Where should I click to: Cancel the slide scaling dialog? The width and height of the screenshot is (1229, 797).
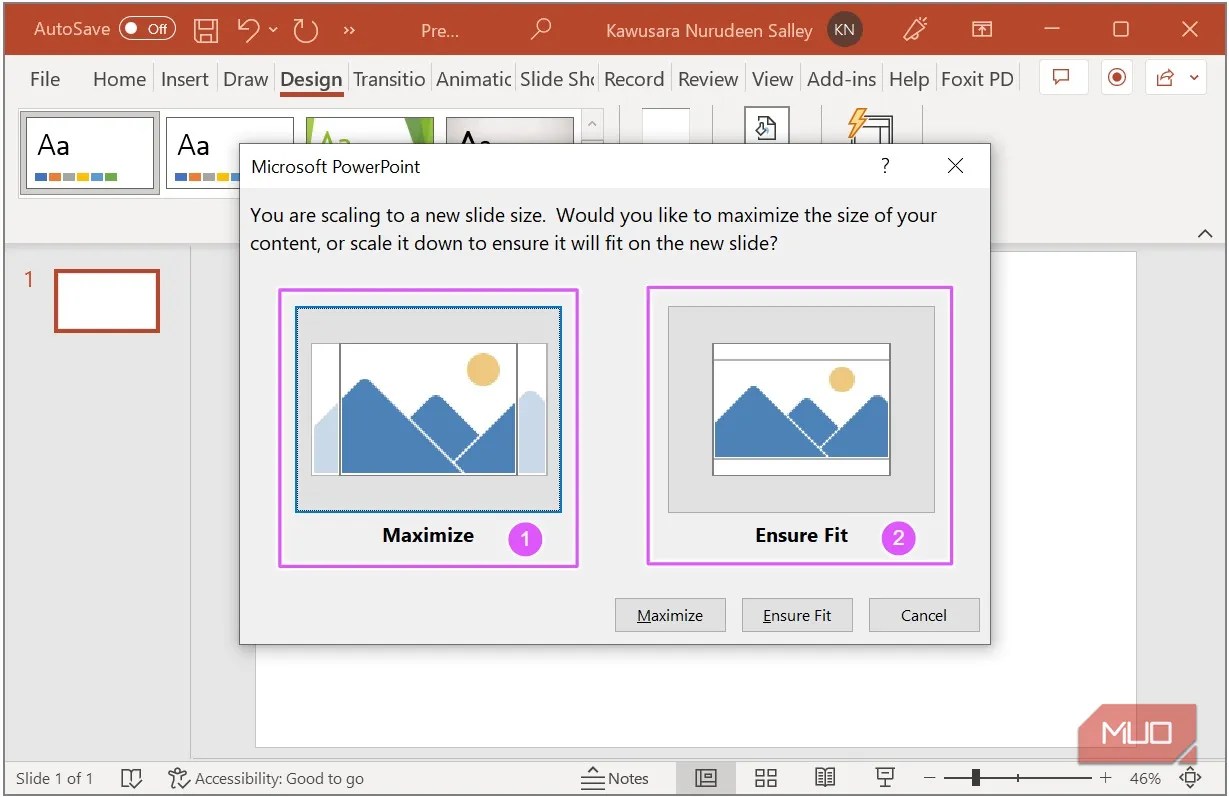[x=923, y=614]
